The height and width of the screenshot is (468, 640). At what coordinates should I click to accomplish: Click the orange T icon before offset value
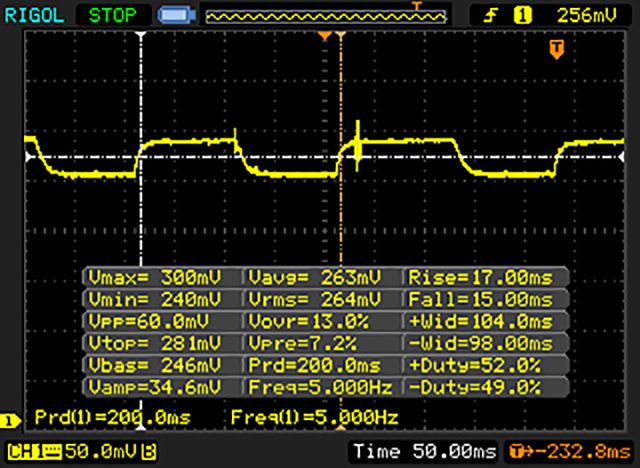517,452
